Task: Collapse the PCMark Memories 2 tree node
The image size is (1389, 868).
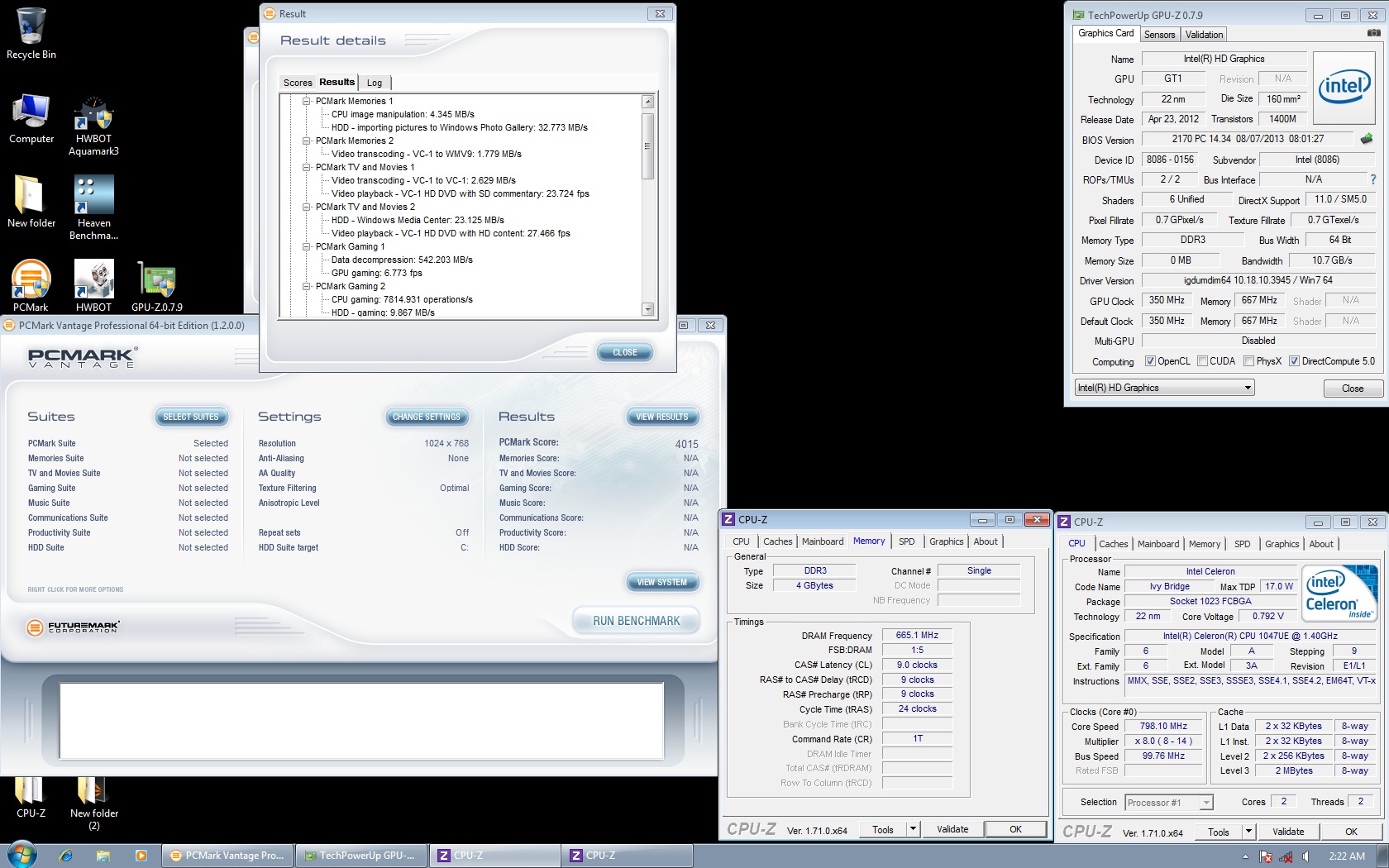Action: pyautogui.click(x=306, y=141)
